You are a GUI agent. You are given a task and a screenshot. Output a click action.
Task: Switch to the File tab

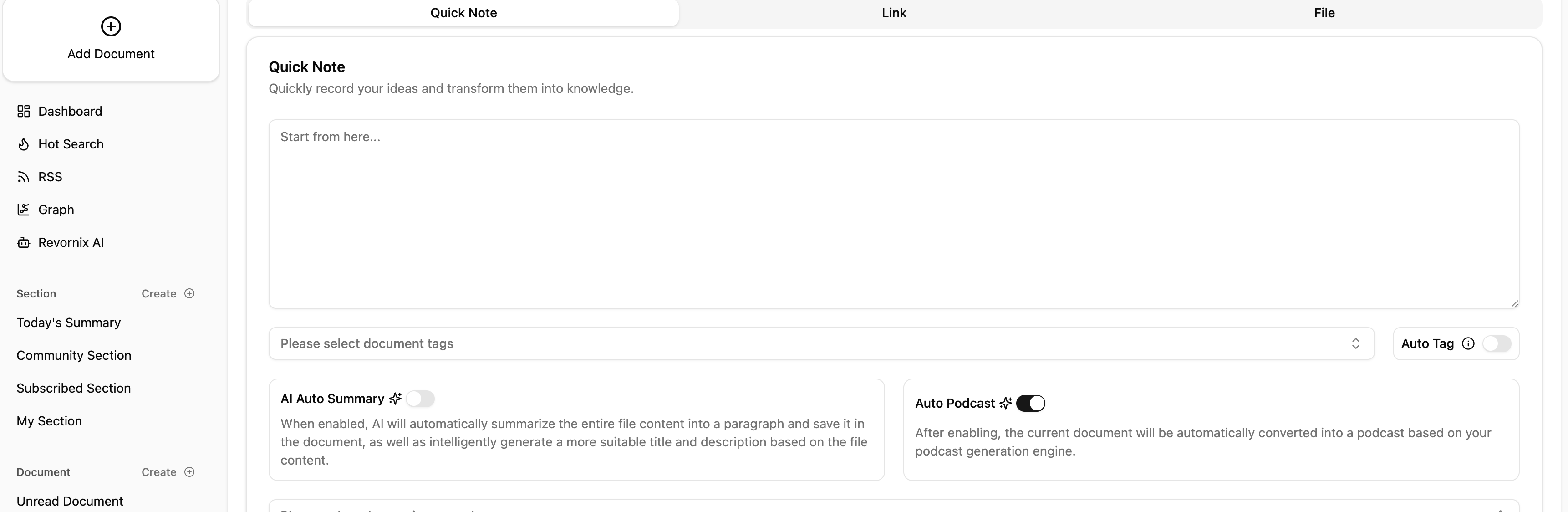point(1324,13)
